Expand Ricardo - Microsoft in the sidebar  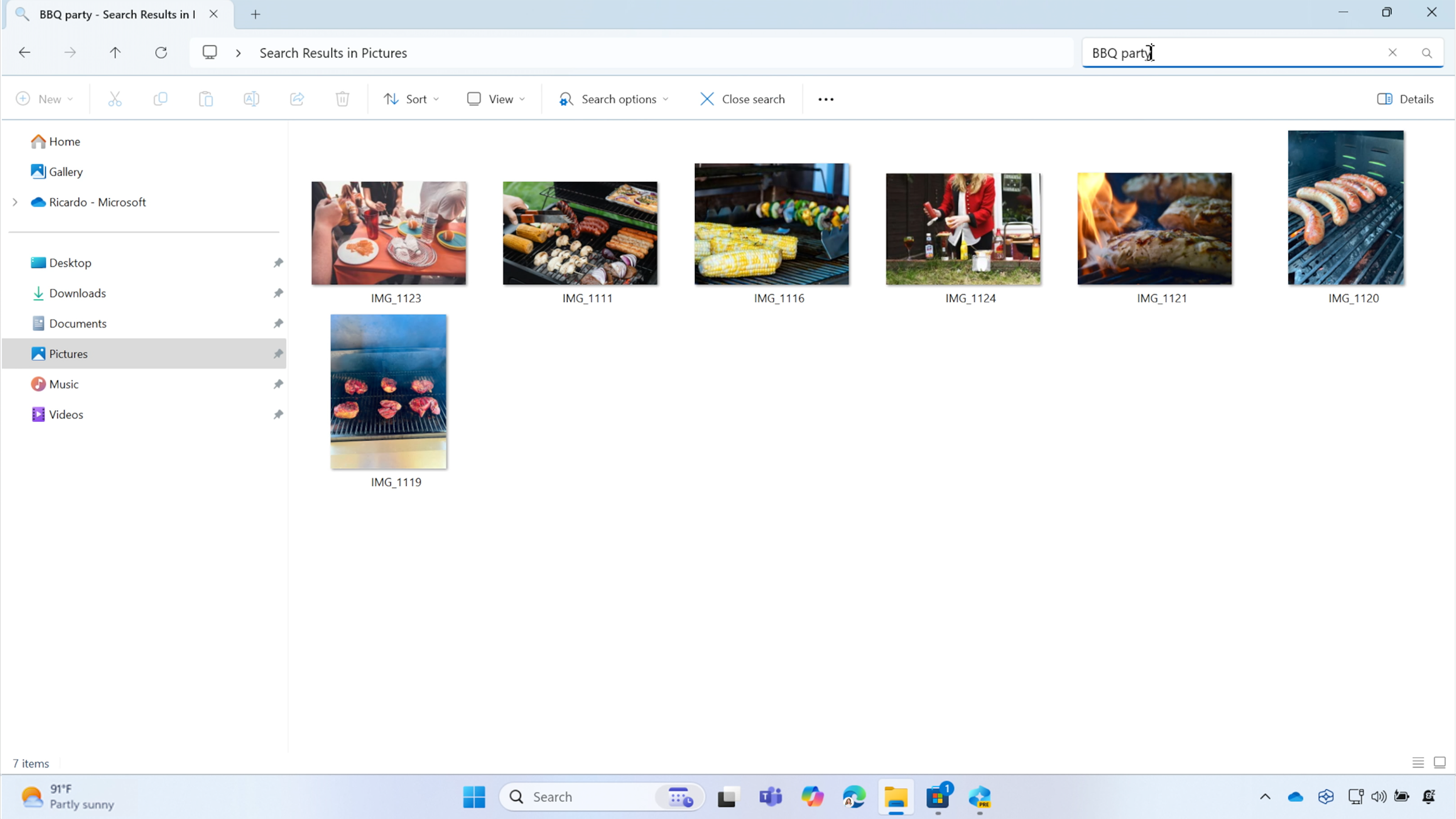14,202
